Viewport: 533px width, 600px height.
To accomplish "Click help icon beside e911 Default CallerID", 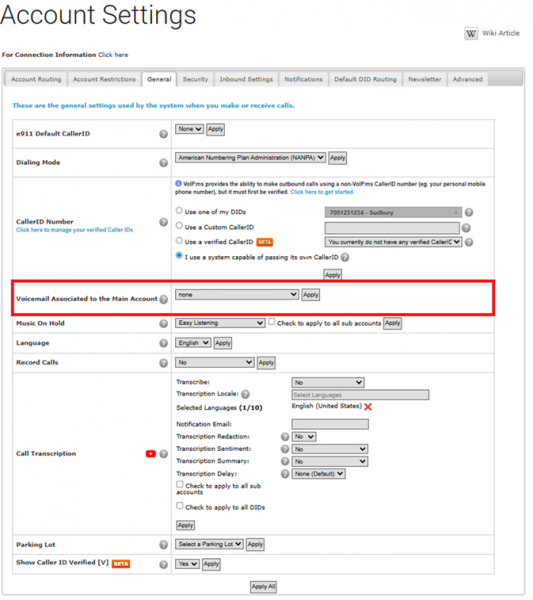I will point(163,134).
